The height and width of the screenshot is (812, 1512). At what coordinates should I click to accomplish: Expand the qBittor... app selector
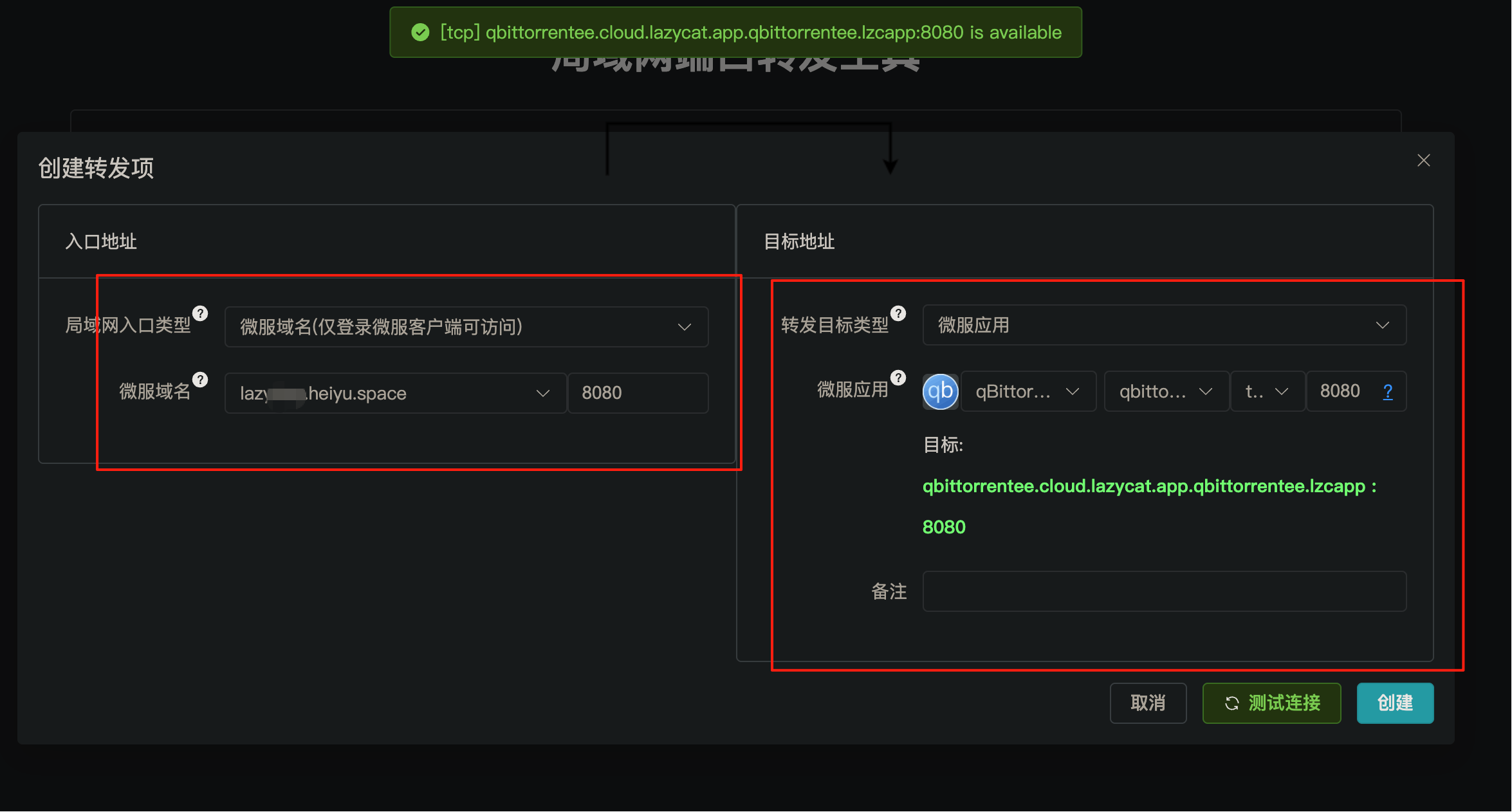coord(1028,391)
